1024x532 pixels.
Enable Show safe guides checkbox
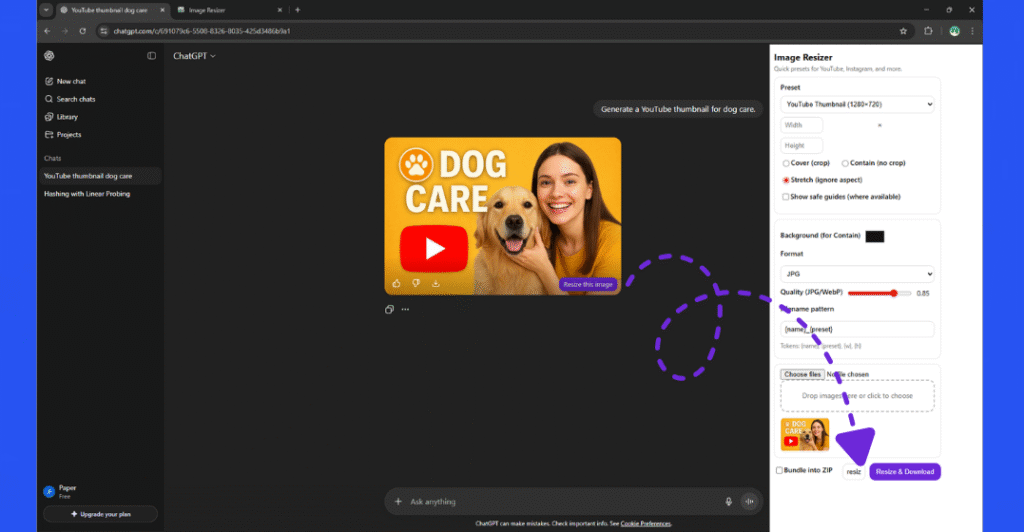[786, 197]
